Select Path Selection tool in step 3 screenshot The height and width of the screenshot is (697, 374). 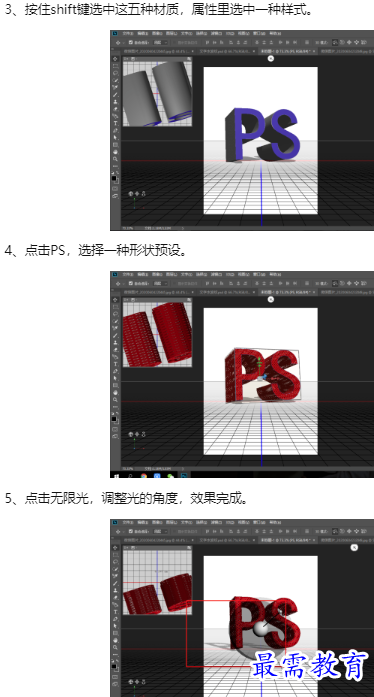point(115,138)
